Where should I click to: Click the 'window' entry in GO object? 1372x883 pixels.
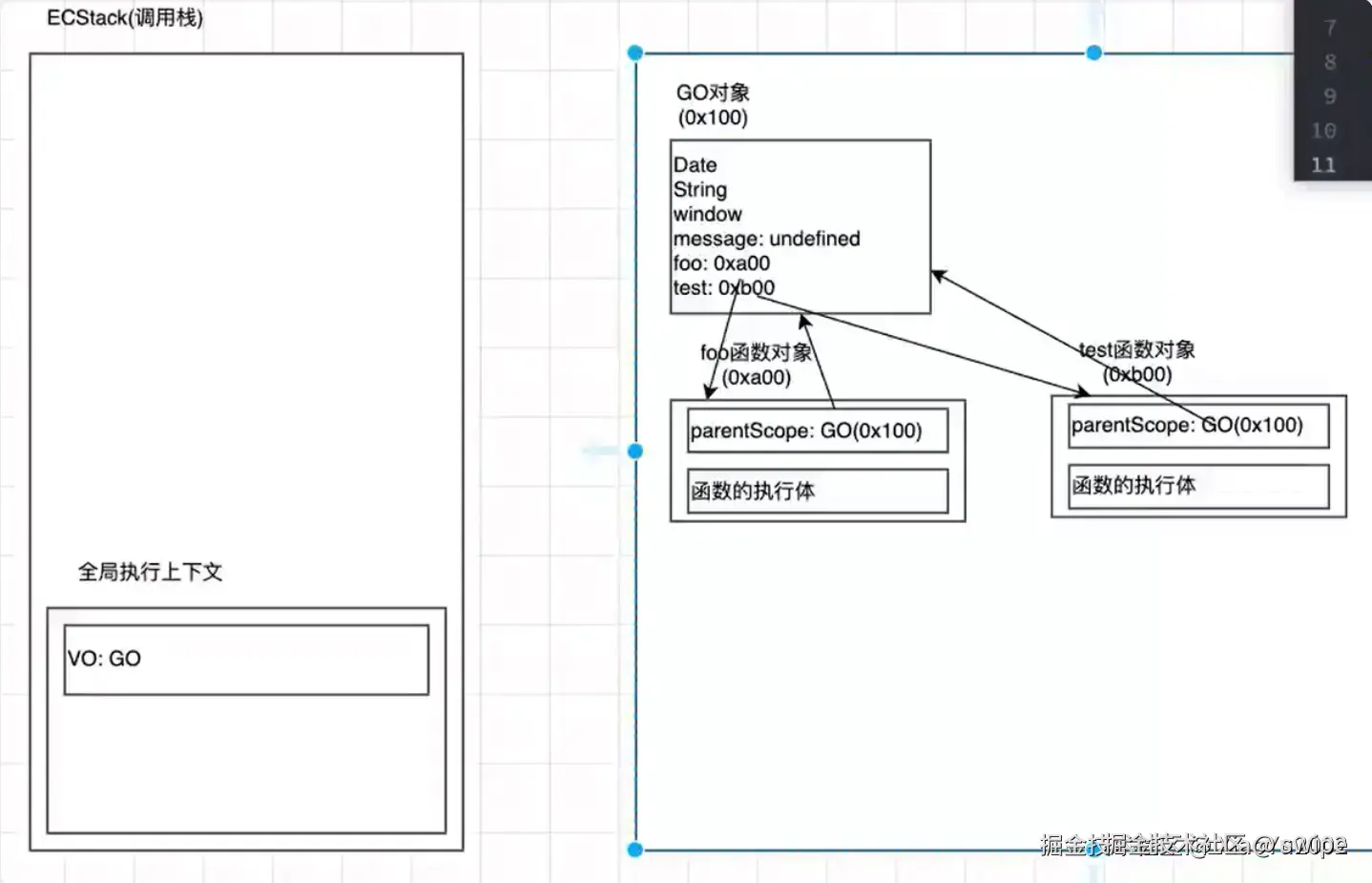tap(707, 214)
